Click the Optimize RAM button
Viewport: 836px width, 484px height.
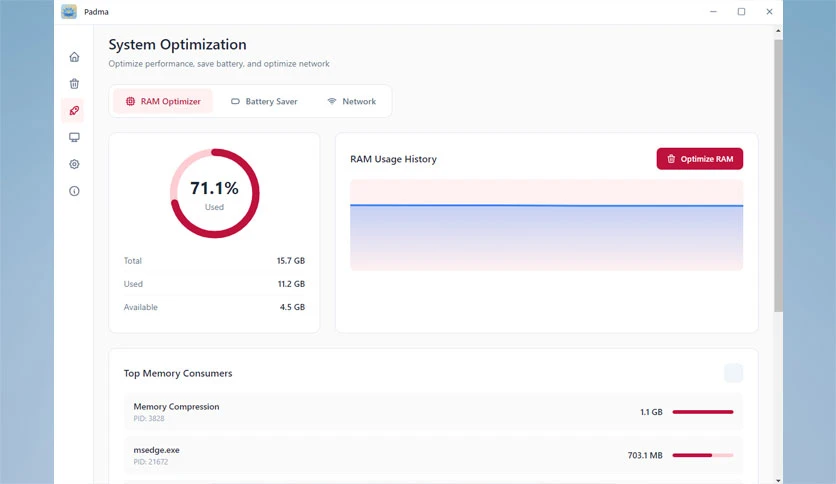(700, 159)
